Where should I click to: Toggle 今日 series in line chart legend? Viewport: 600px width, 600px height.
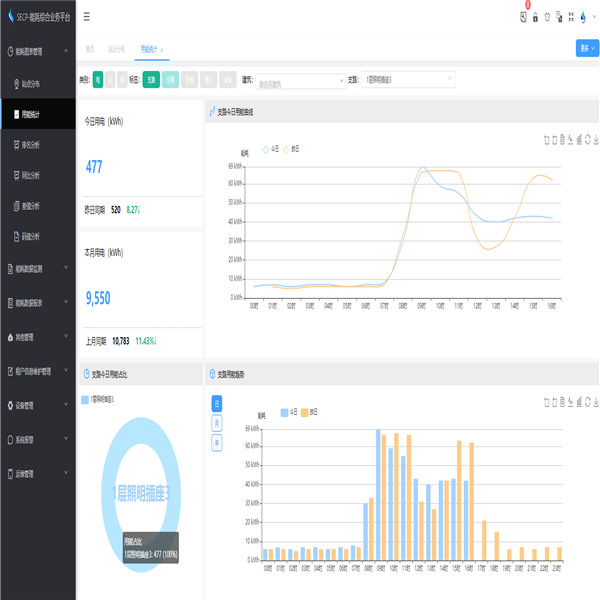click(270, 149)
